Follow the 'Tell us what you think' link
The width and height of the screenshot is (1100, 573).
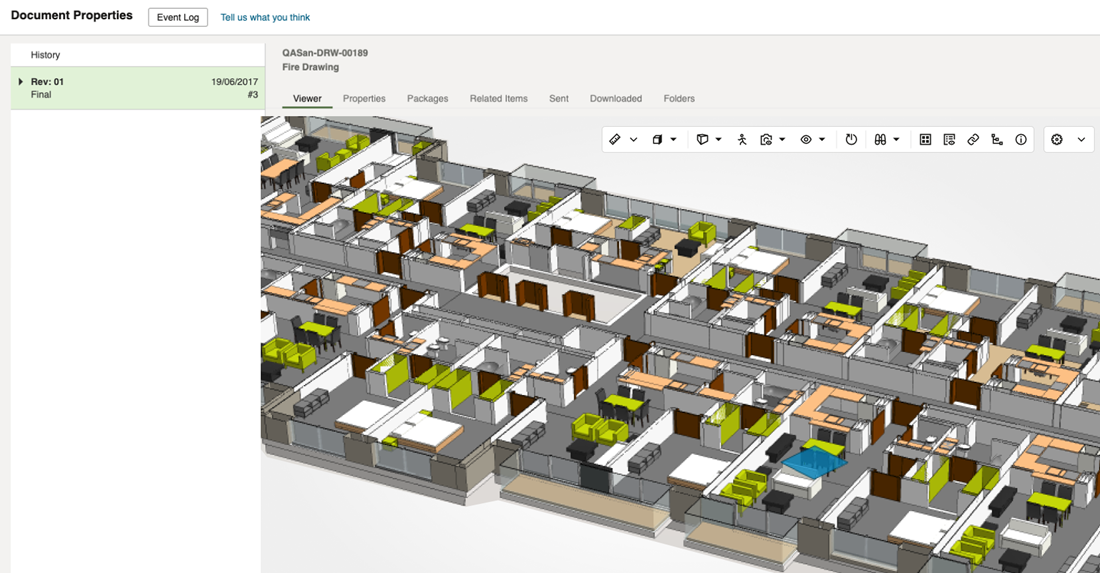coord(265,17)
